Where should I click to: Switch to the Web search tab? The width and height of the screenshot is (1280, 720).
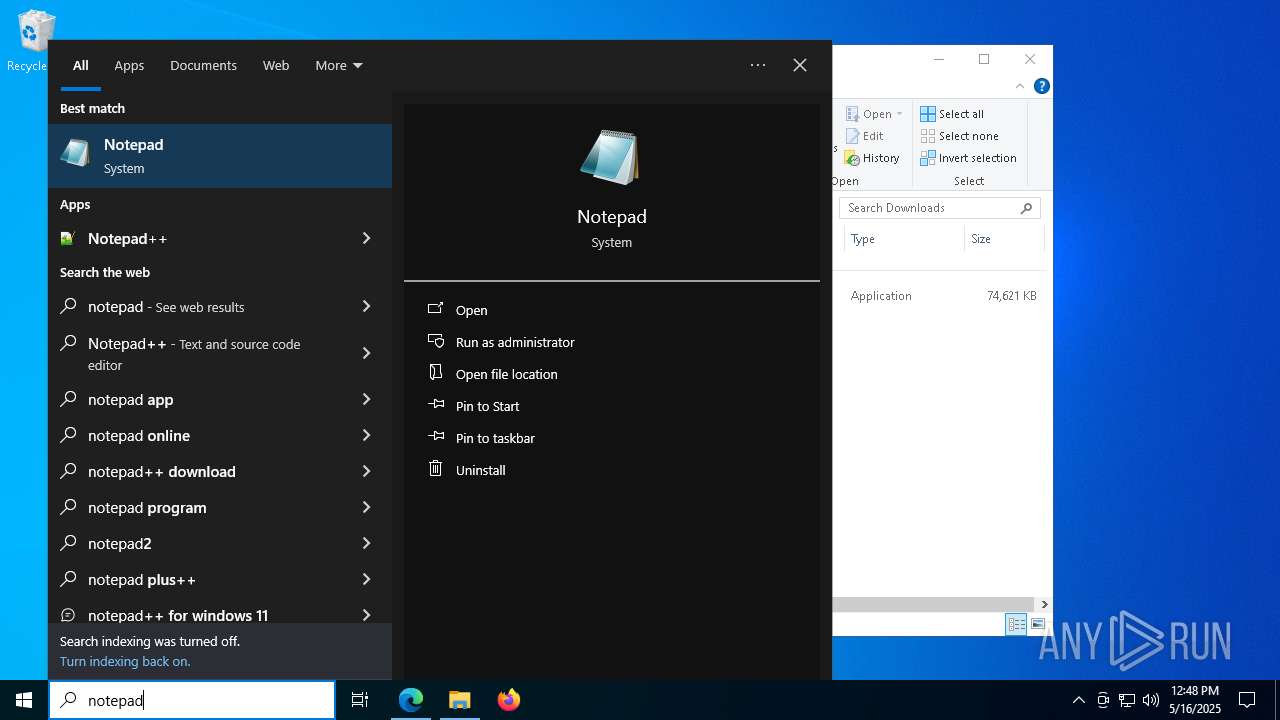pyautogui.click(x=276, y=65)
